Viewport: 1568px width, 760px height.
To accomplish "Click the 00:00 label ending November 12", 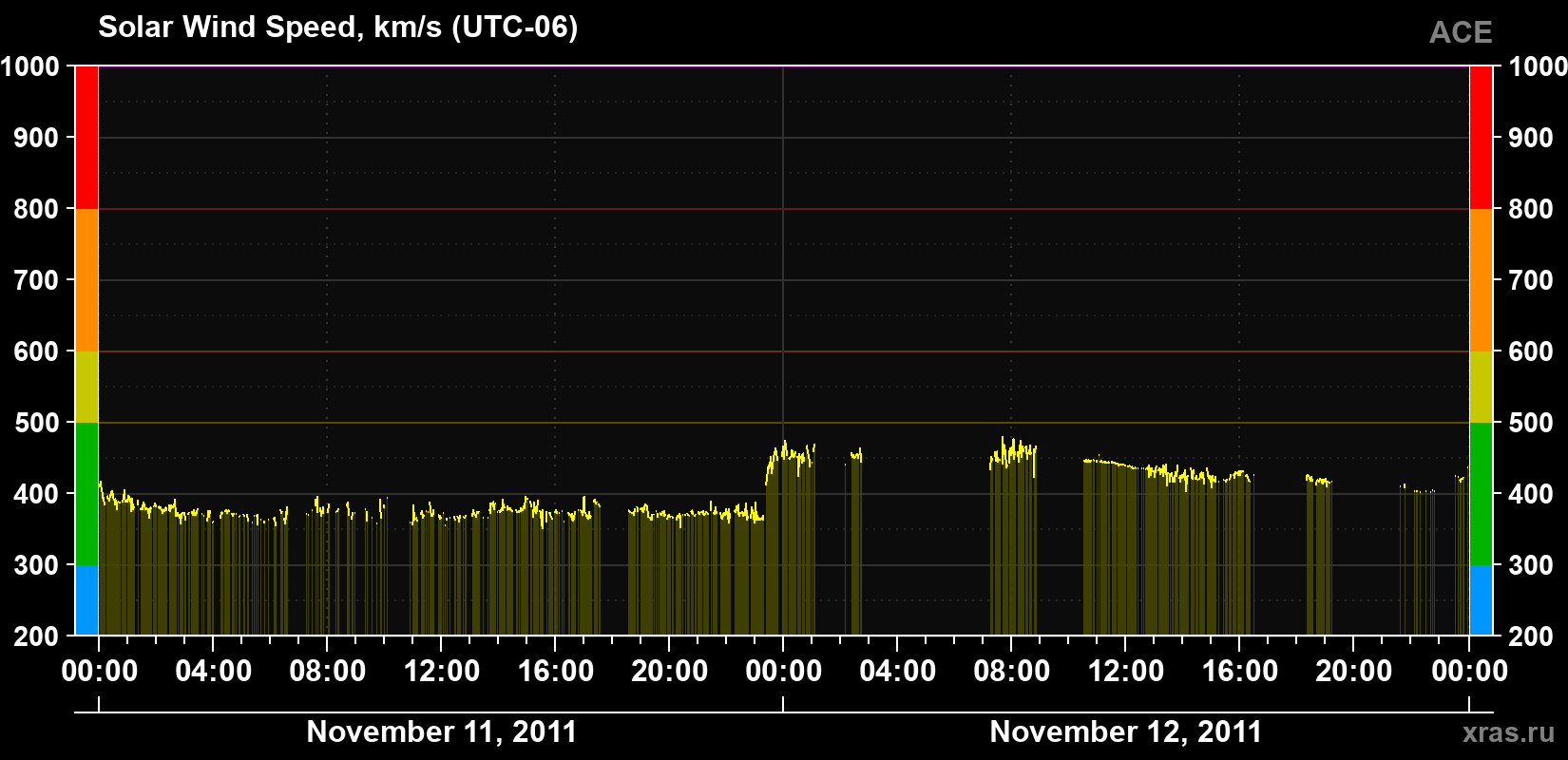I will click(1470, 672).
